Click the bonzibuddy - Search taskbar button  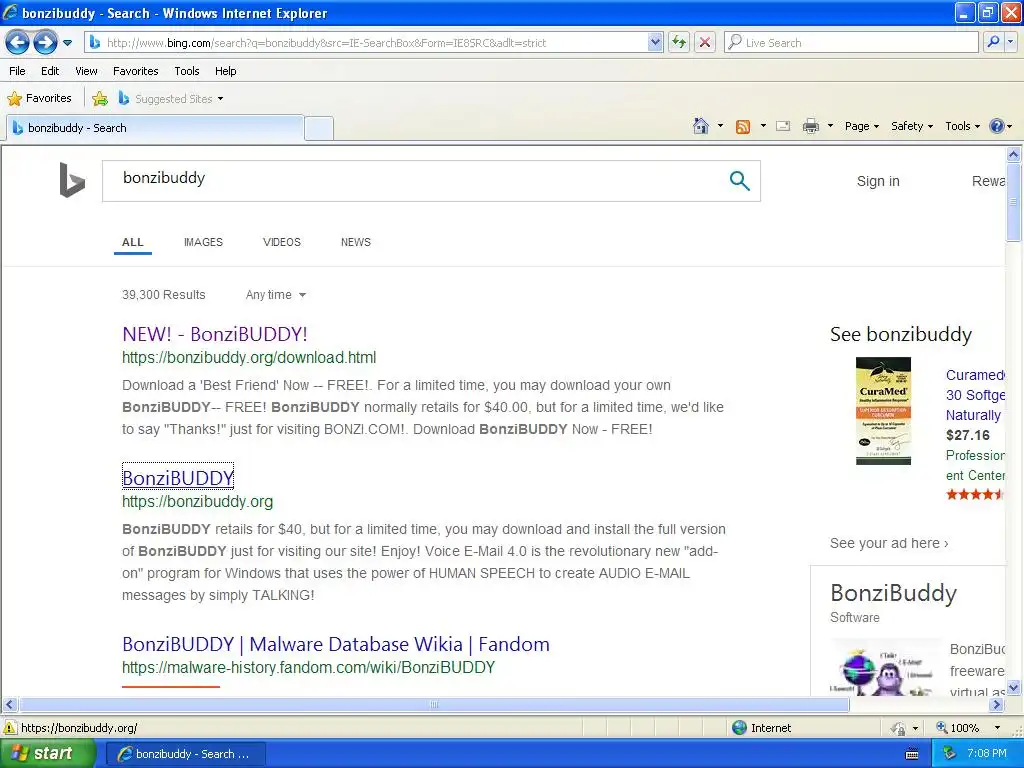185,754
